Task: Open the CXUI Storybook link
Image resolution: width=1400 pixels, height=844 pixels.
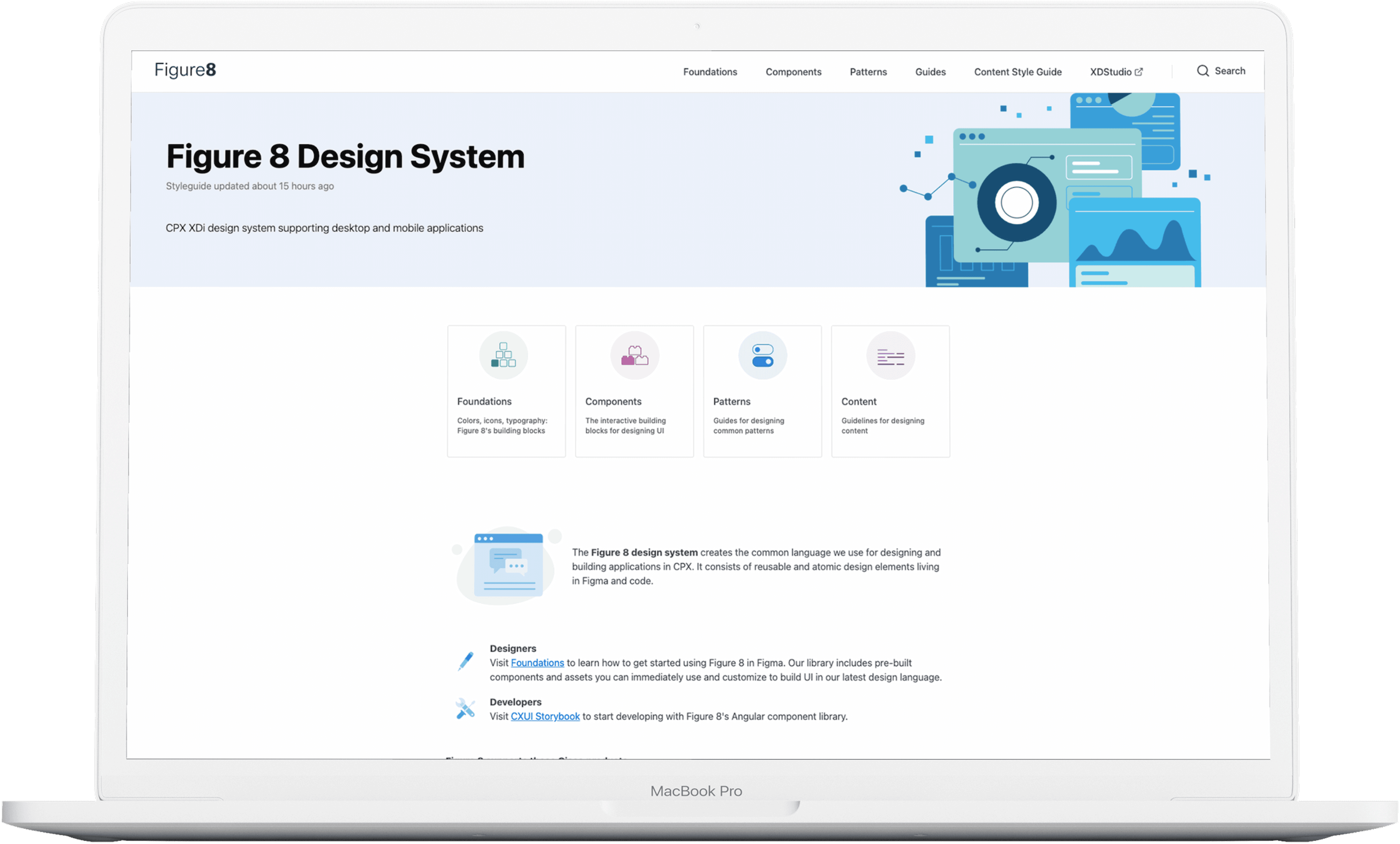Action: click(545, 716)
